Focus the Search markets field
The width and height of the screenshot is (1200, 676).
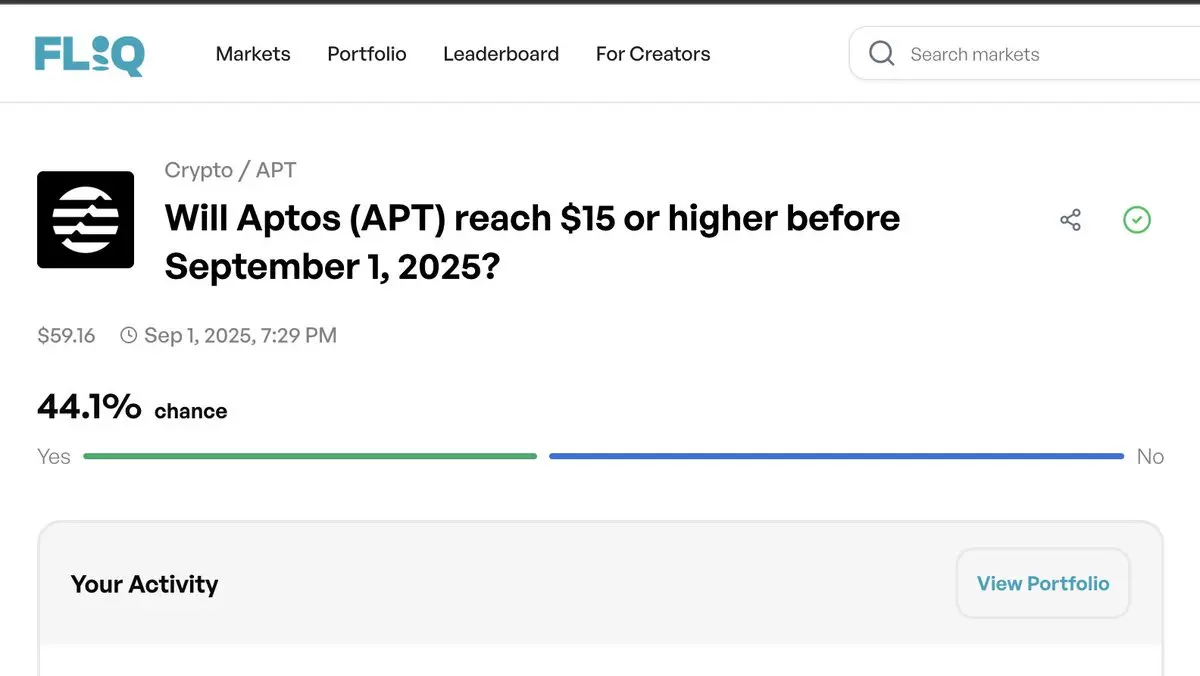[1024, 54]
